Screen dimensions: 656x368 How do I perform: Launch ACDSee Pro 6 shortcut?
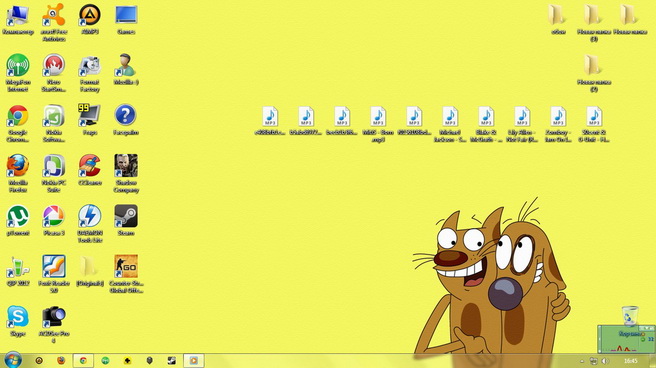tap(54, 324)
